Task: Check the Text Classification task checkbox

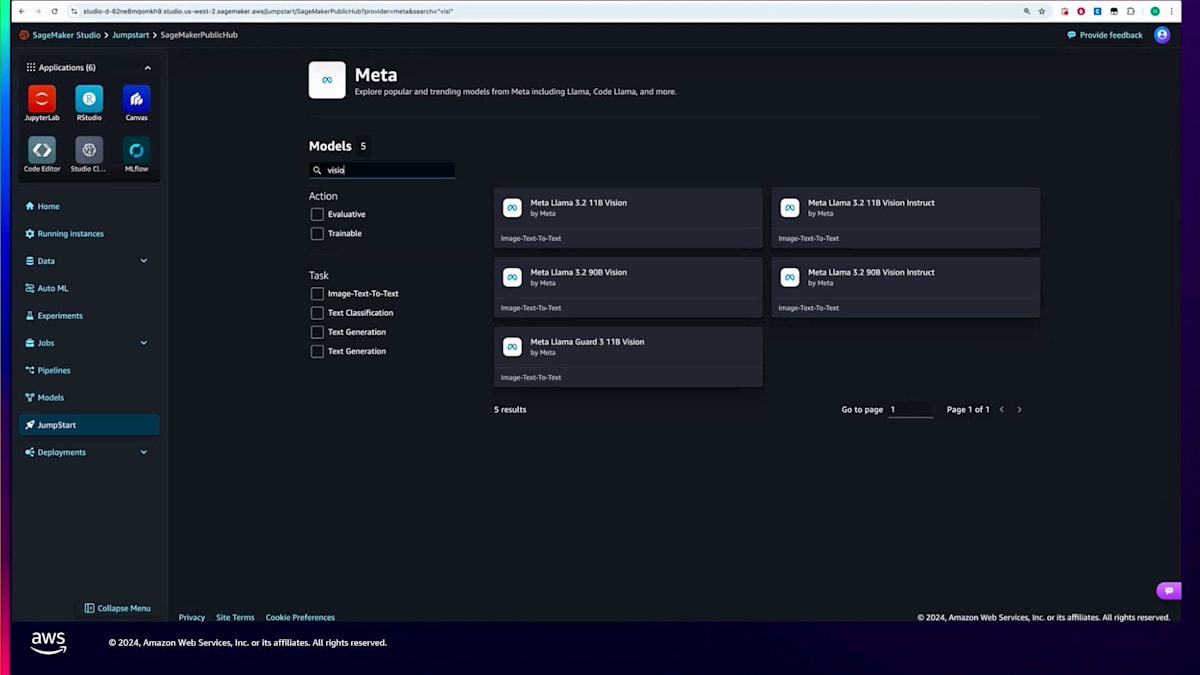Action: 317,313
